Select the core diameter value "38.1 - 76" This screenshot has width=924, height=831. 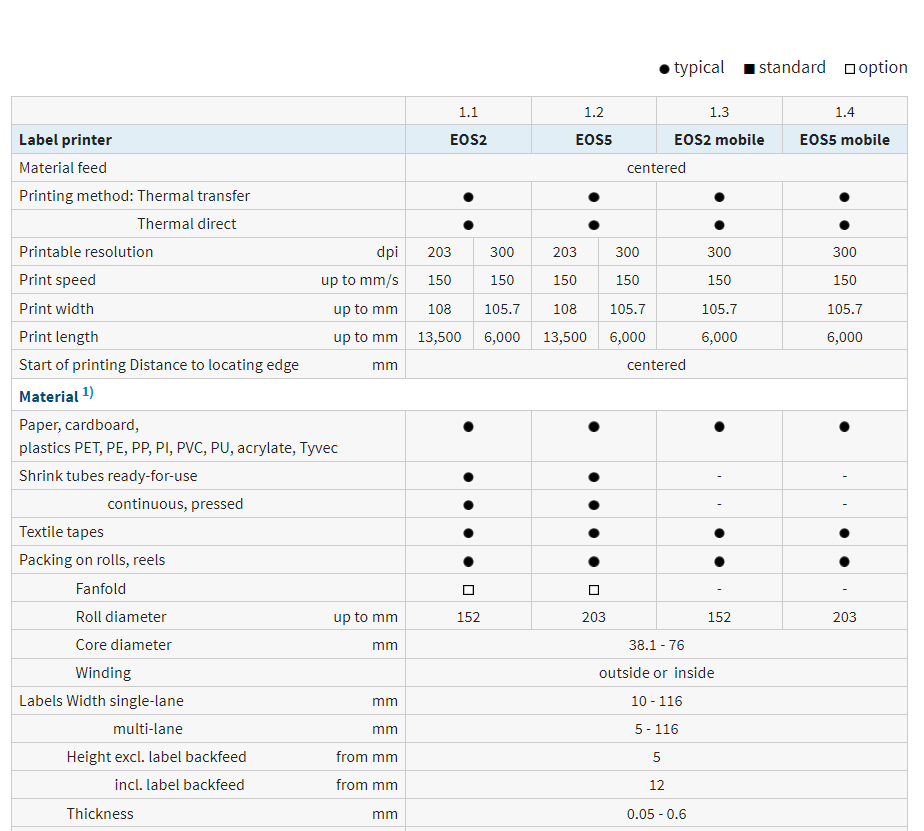[656, 645]
